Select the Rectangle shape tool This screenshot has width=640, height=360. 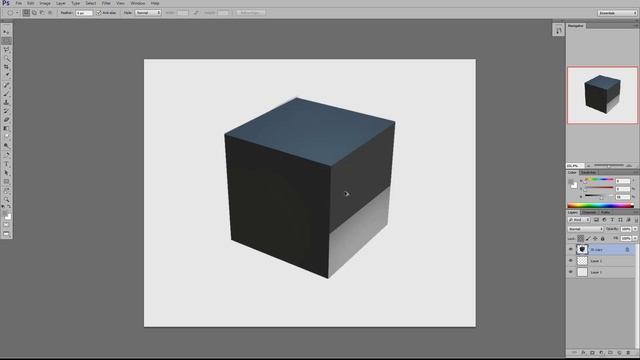pos(6,182)
